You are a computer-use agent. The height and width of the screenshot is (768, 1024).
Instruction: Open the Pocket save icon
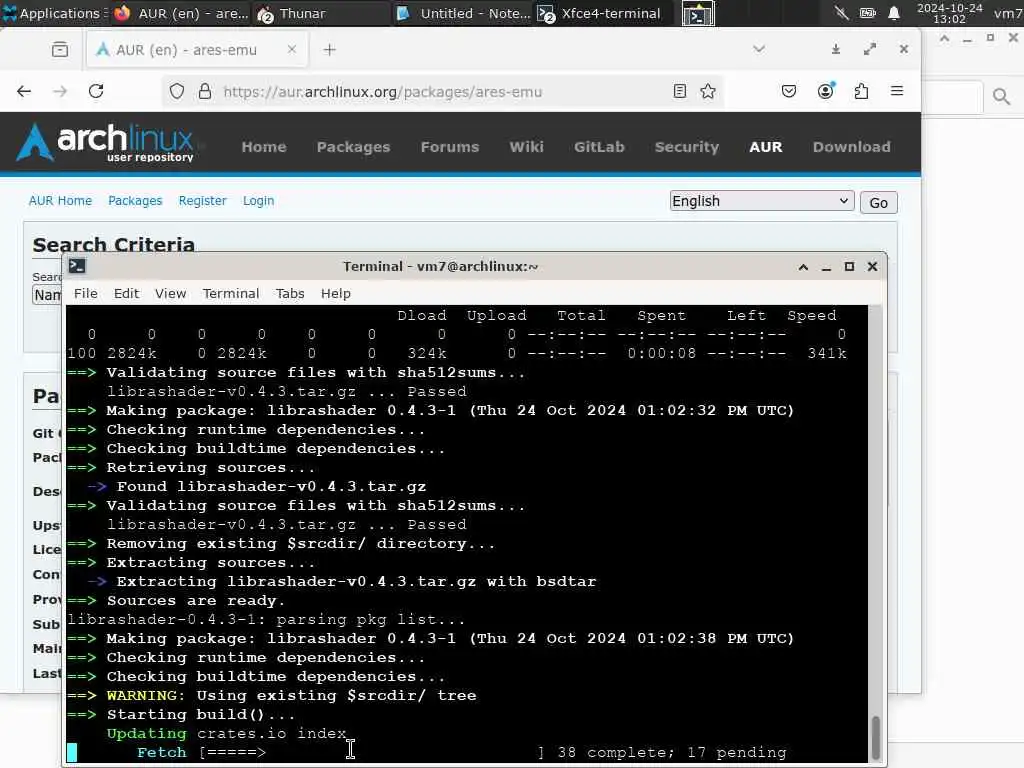pos(789,91)
